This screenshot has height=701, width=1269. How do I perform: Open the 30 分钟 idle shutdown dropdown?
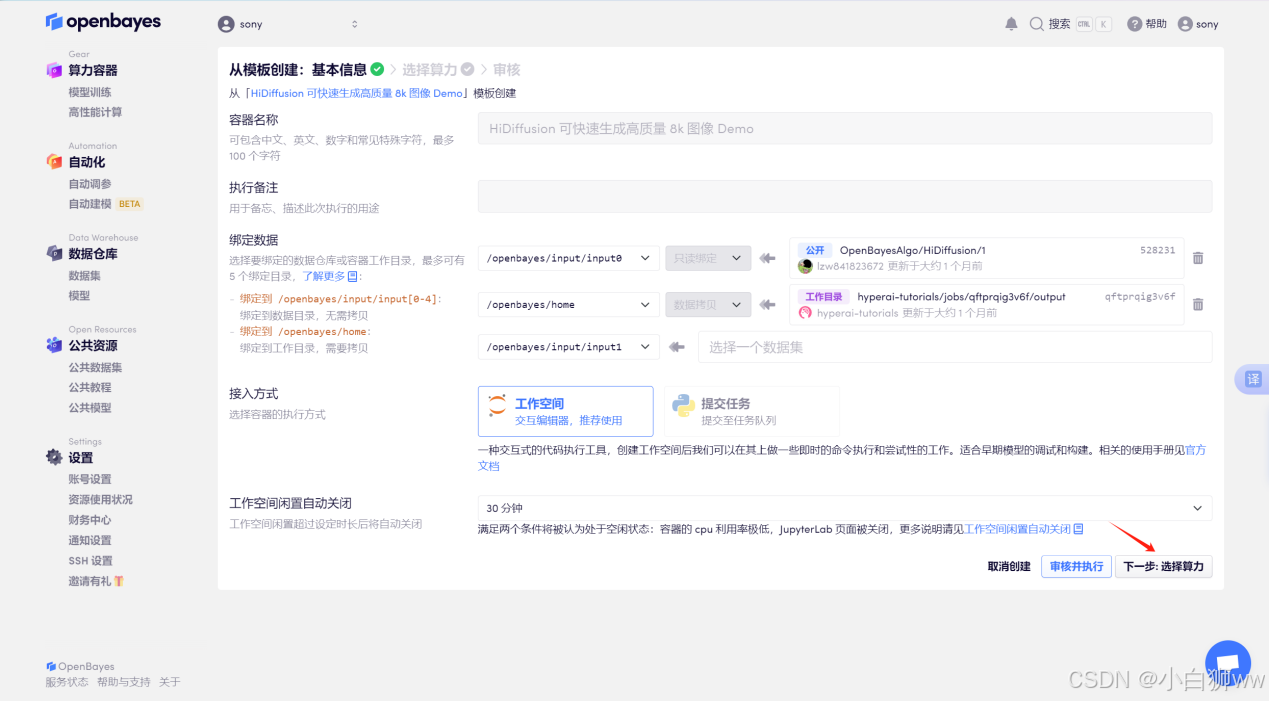click(x=845, y=508)
